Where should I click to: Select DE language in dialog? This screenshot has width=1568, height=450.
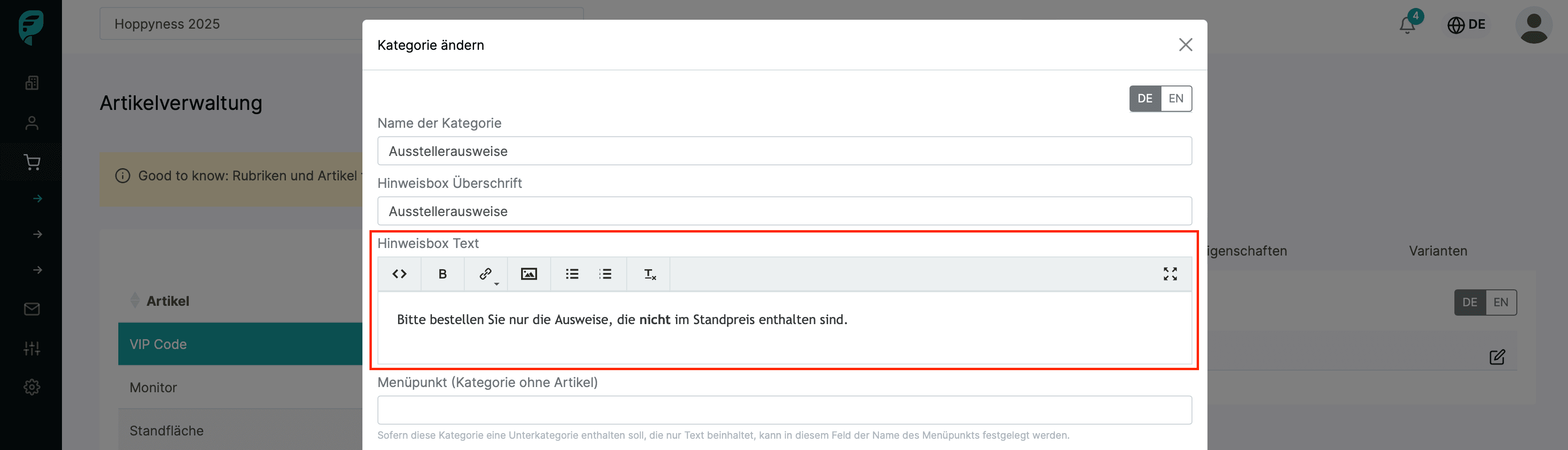click(1145, 99)
